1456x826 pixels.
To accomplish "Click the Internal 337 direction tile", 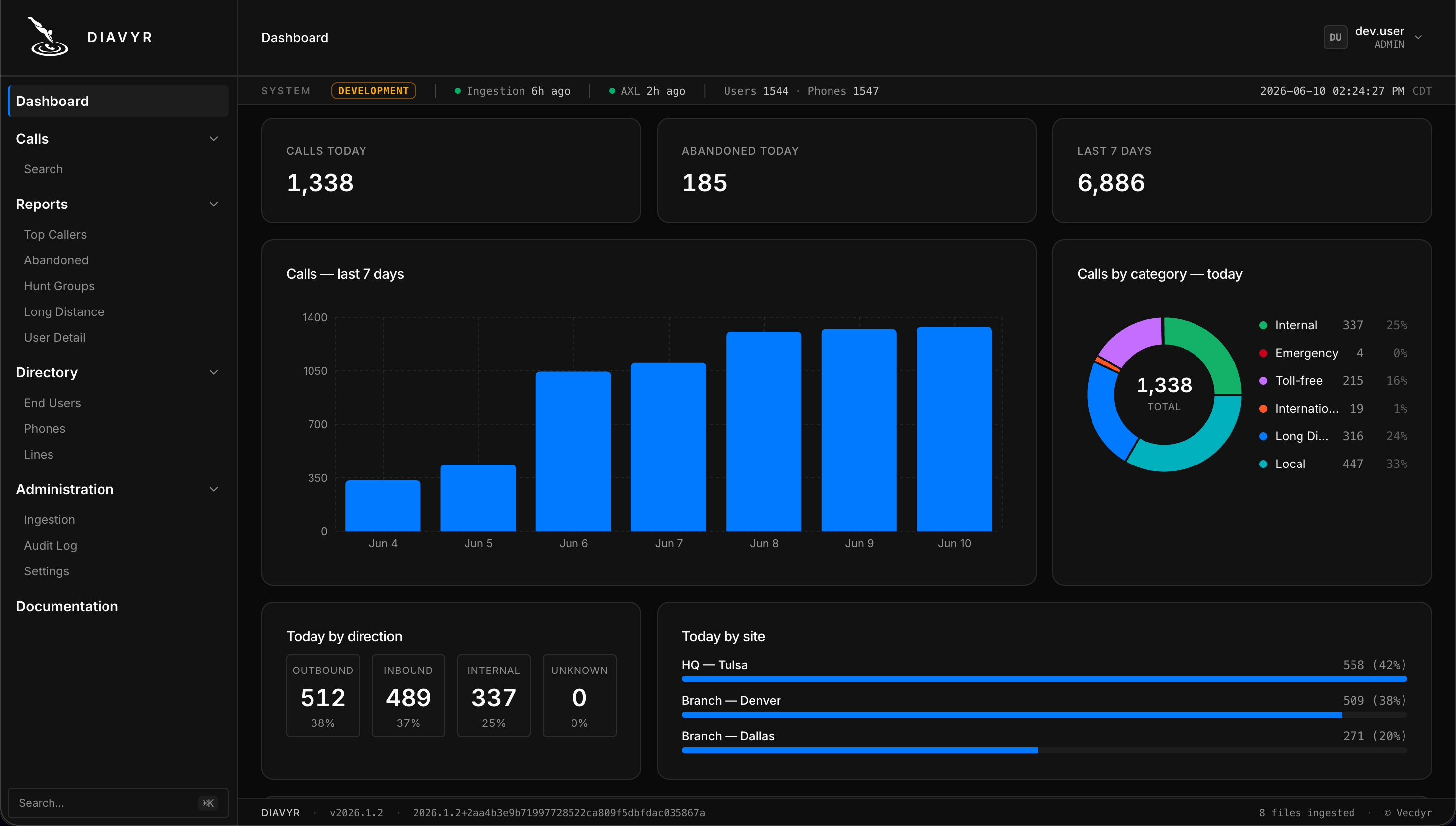I will 493,696.
